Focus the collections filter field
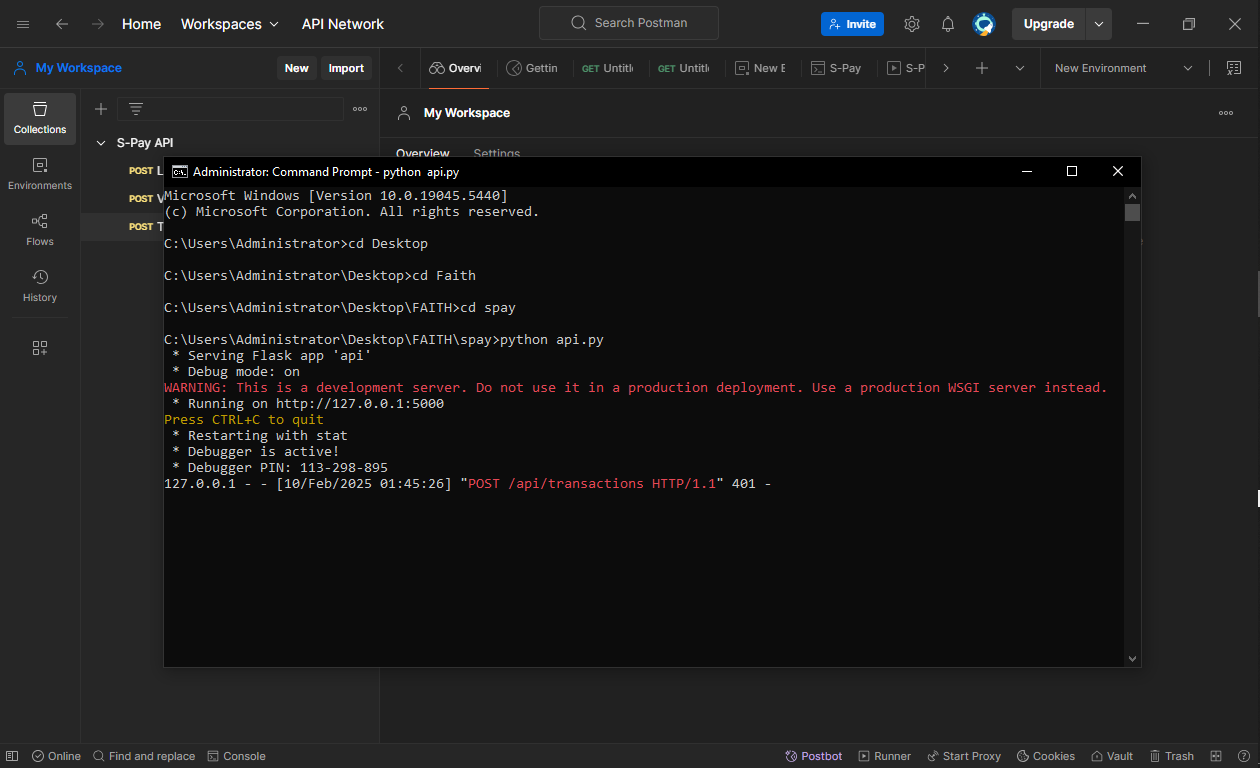Viewport: 1260px width, 768px height. [231, 109]
